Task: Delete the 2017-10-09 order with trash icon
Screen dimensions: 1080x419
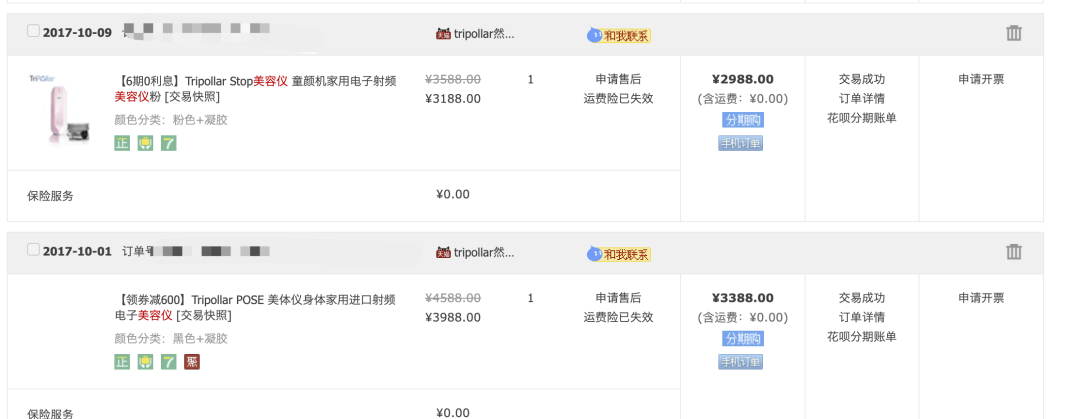Action: point(1014,33)
